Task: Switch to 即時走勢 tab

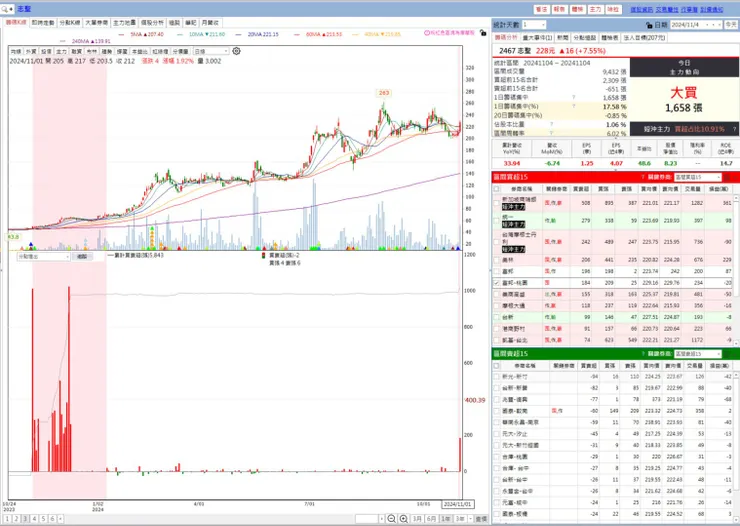Action: click(43, 23)
